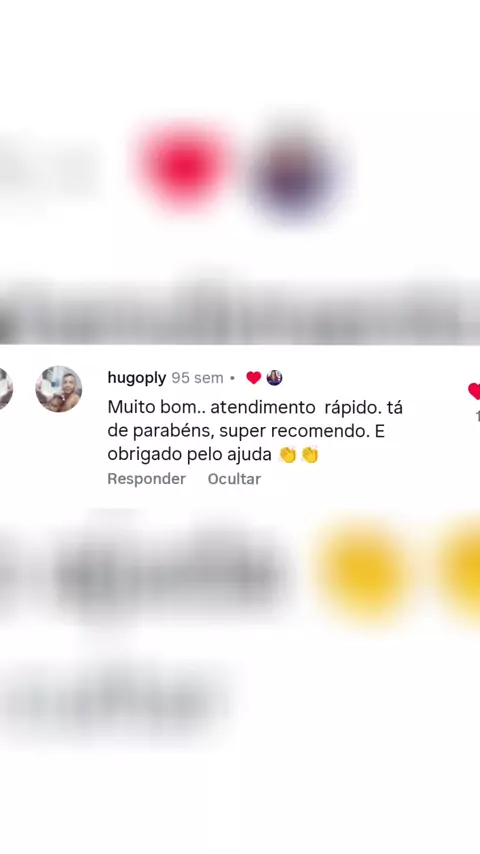Viewport: 480px width, 854px height.
Task: Click Responder to reply to the comment
Action: click(x=147, y=479)
